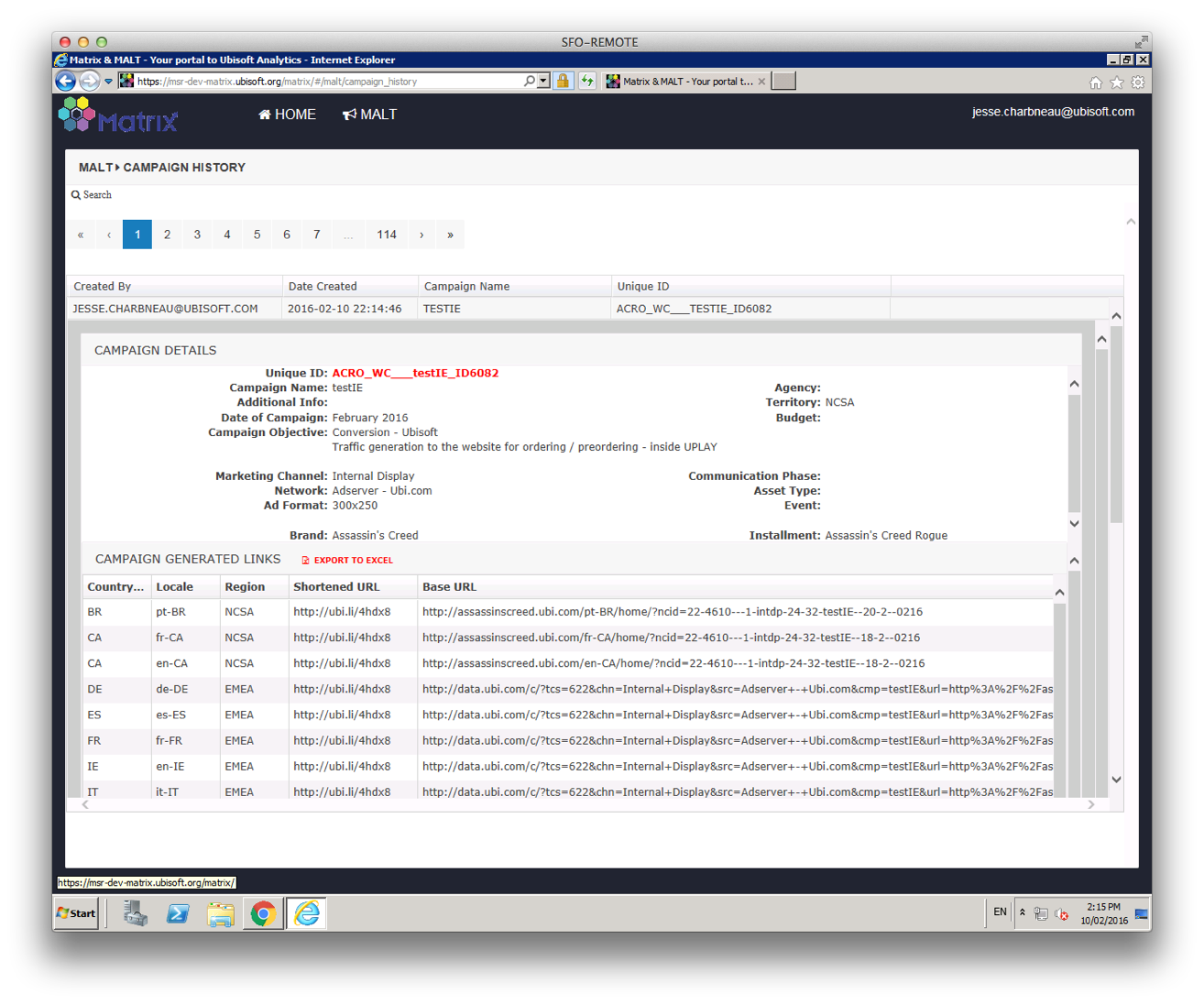The width and height of the screenshot is (1204, 1004).
Task: Click the refresh page icon
Action: tap(587, 82)
